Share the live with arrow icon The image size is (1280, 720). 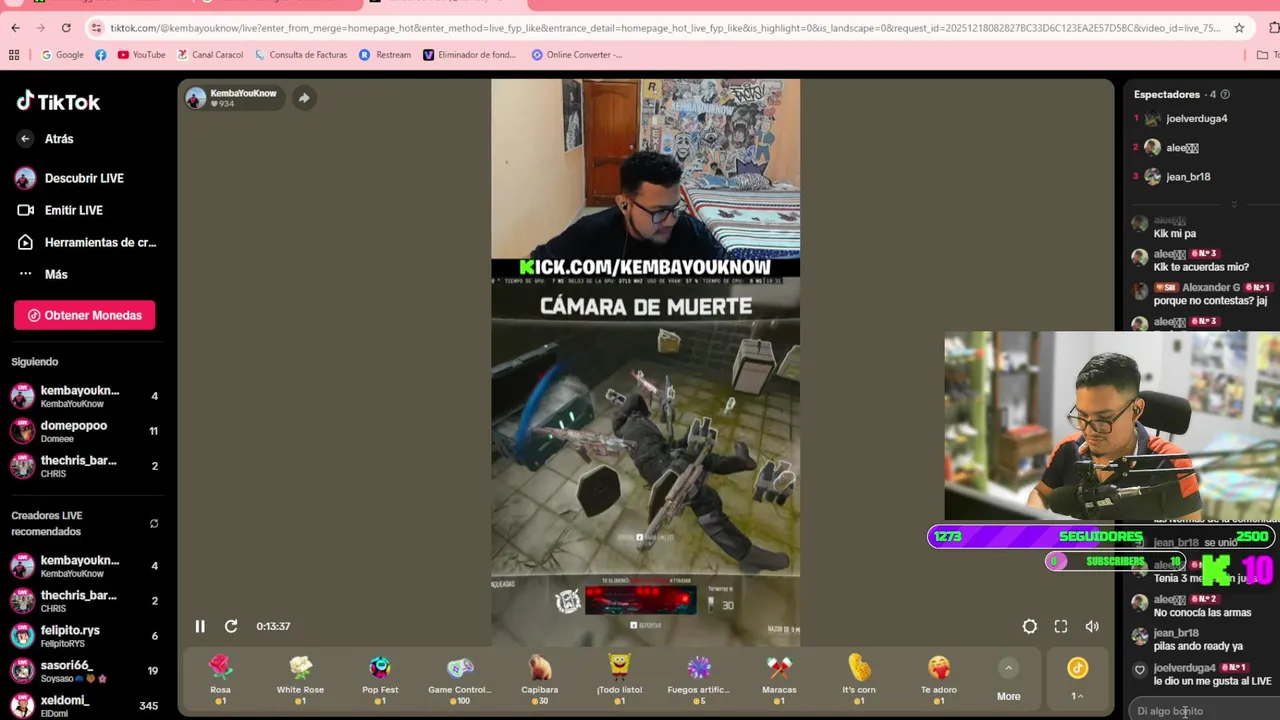pyautogui.click(x=304, y=98)
